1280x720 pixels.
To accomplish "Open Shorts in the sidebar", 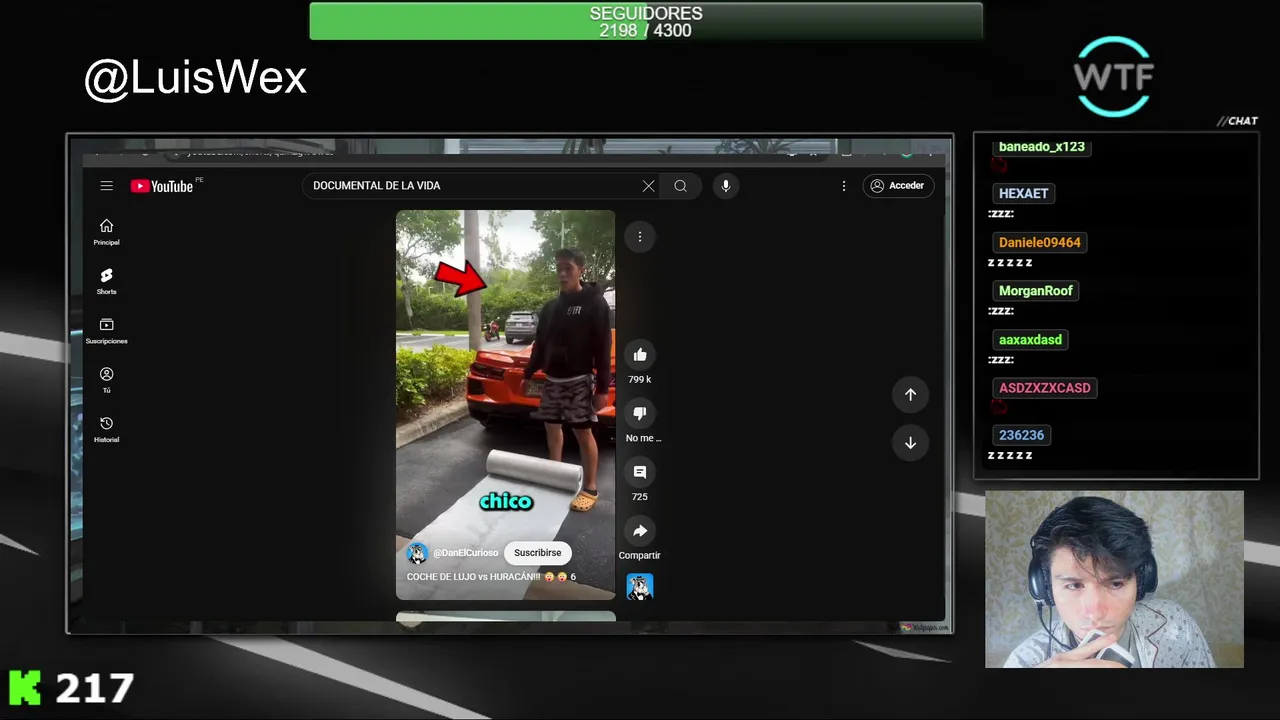I will (106, 281).
